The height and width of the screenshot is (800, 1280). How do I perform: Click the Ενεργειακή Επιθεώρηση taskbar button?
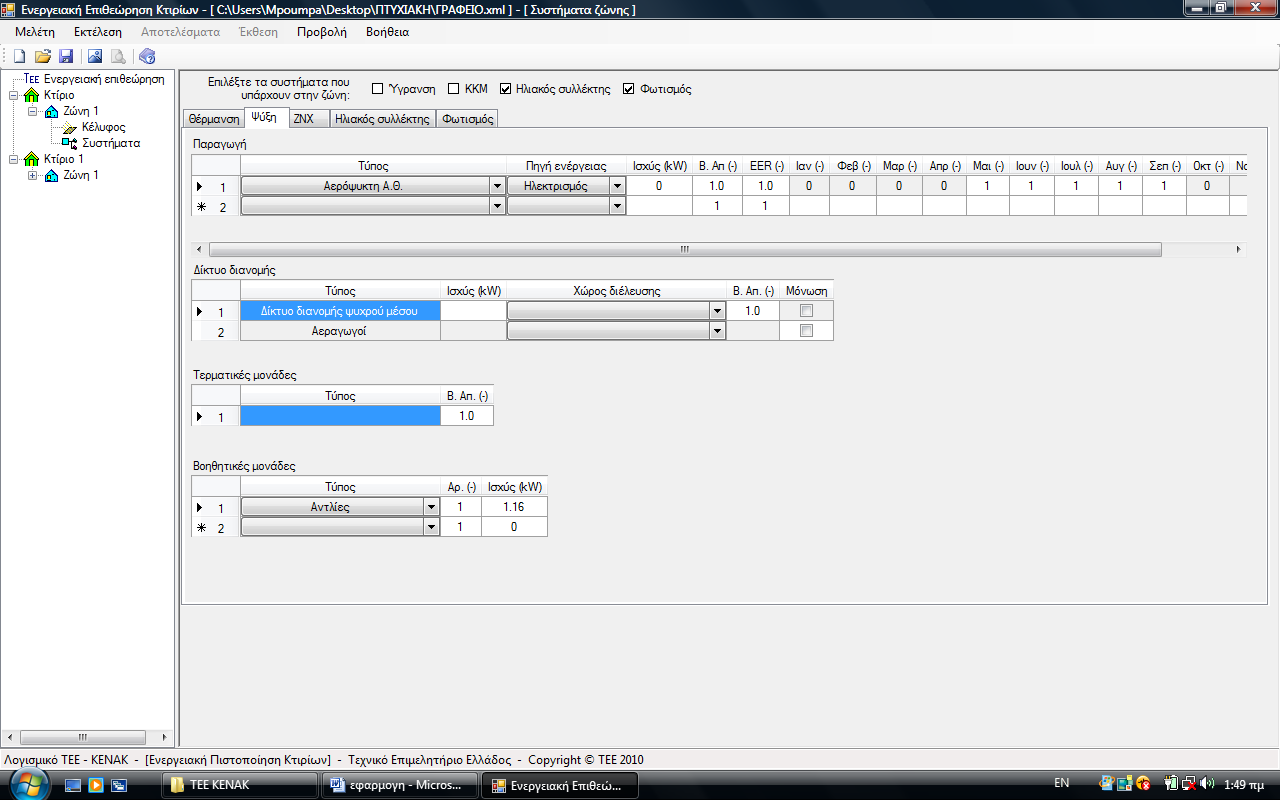(560, 785)
